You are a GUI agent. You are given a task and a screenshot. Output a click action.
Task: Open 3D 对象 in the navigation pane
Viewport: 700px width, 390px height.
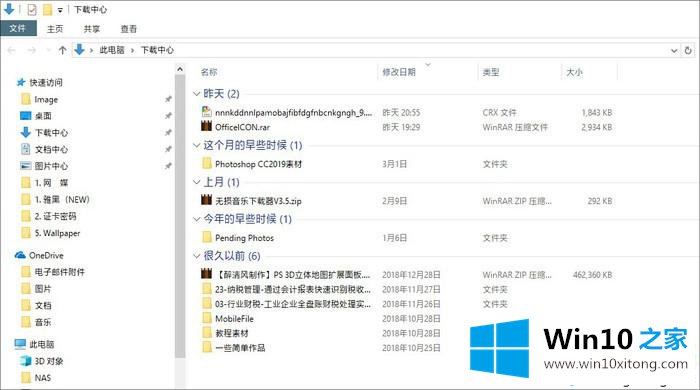(49, 361)
